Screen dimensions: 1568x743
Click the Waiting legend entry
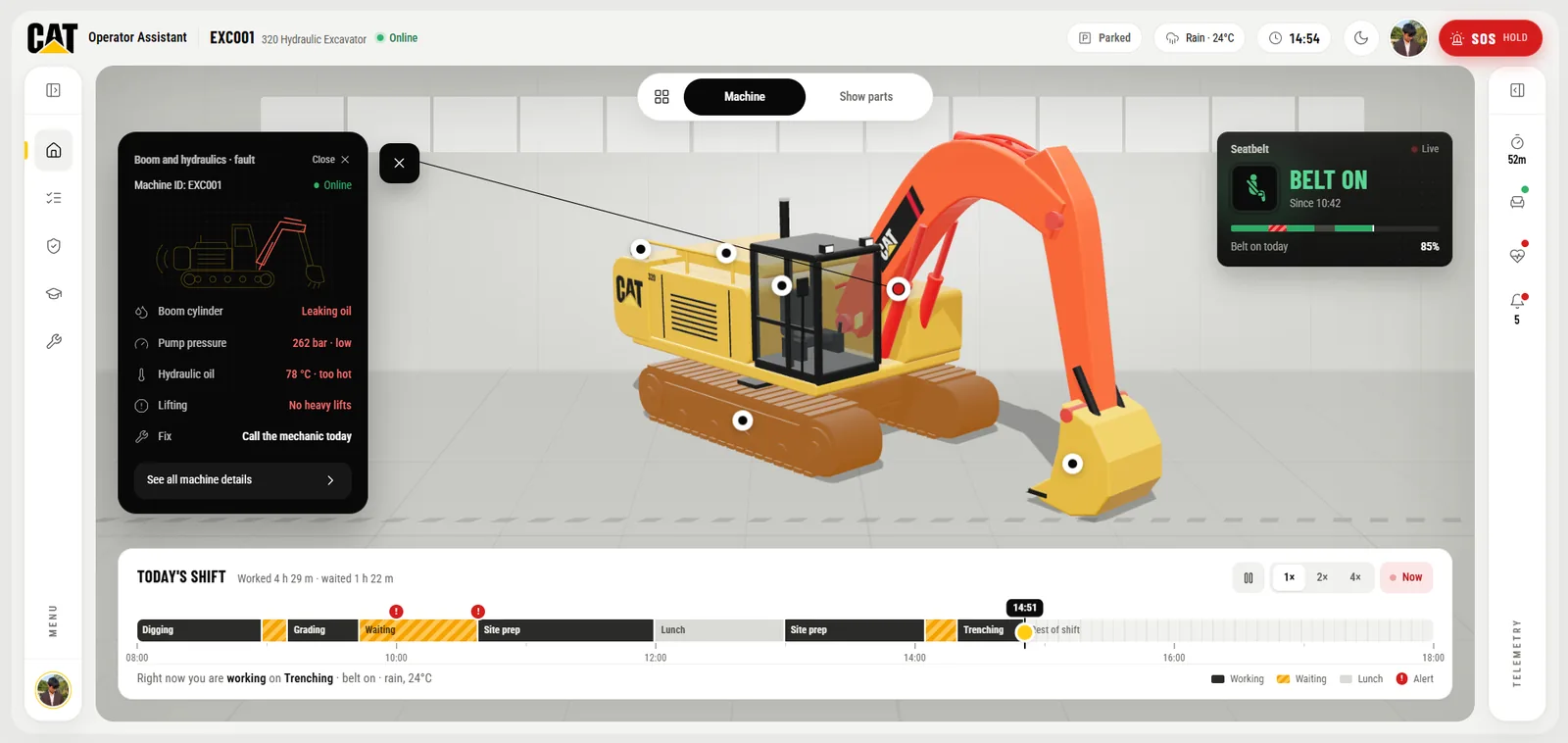coord(1301,678)
